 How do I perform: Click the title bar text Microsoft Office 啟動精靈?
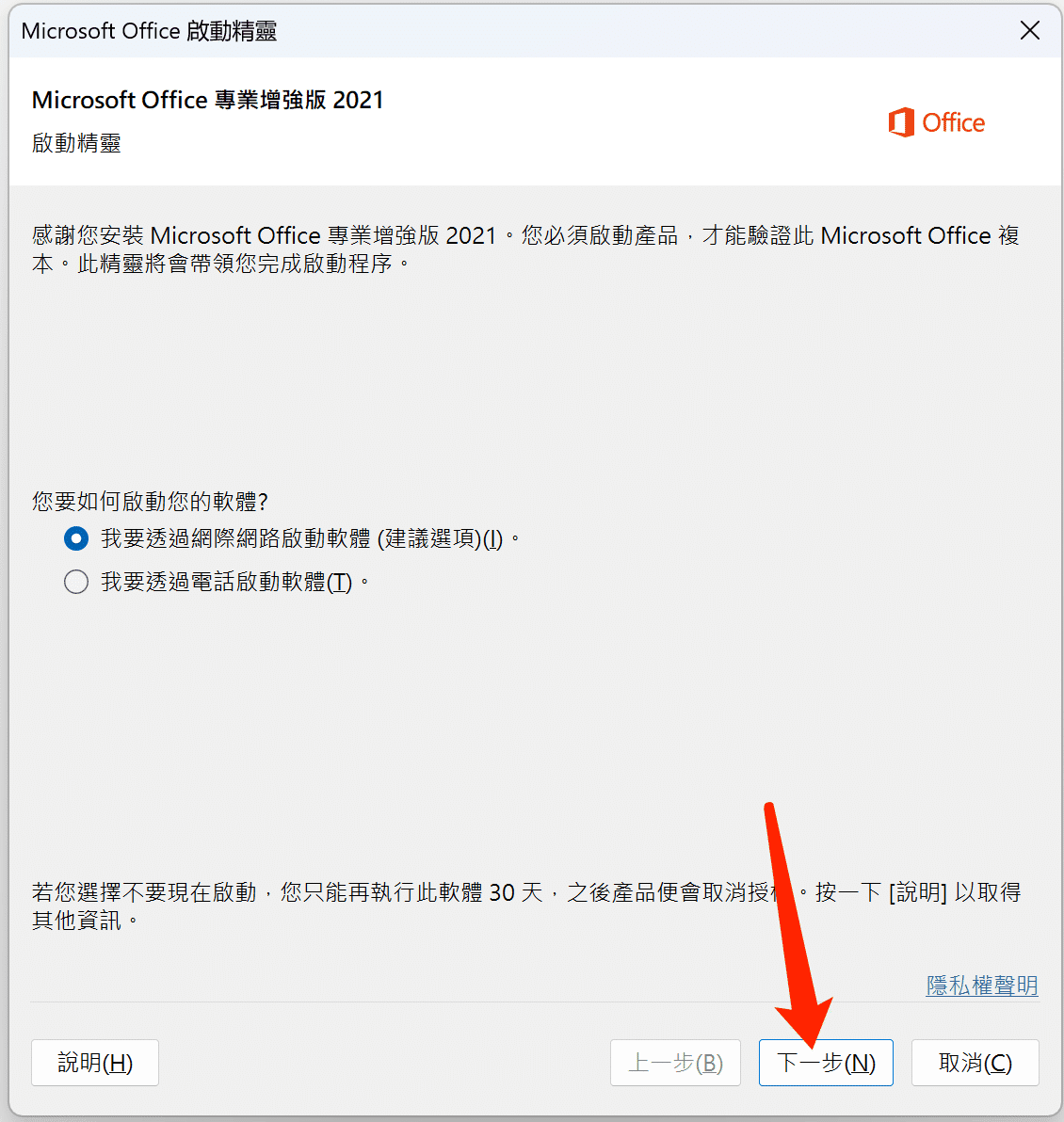149,31
